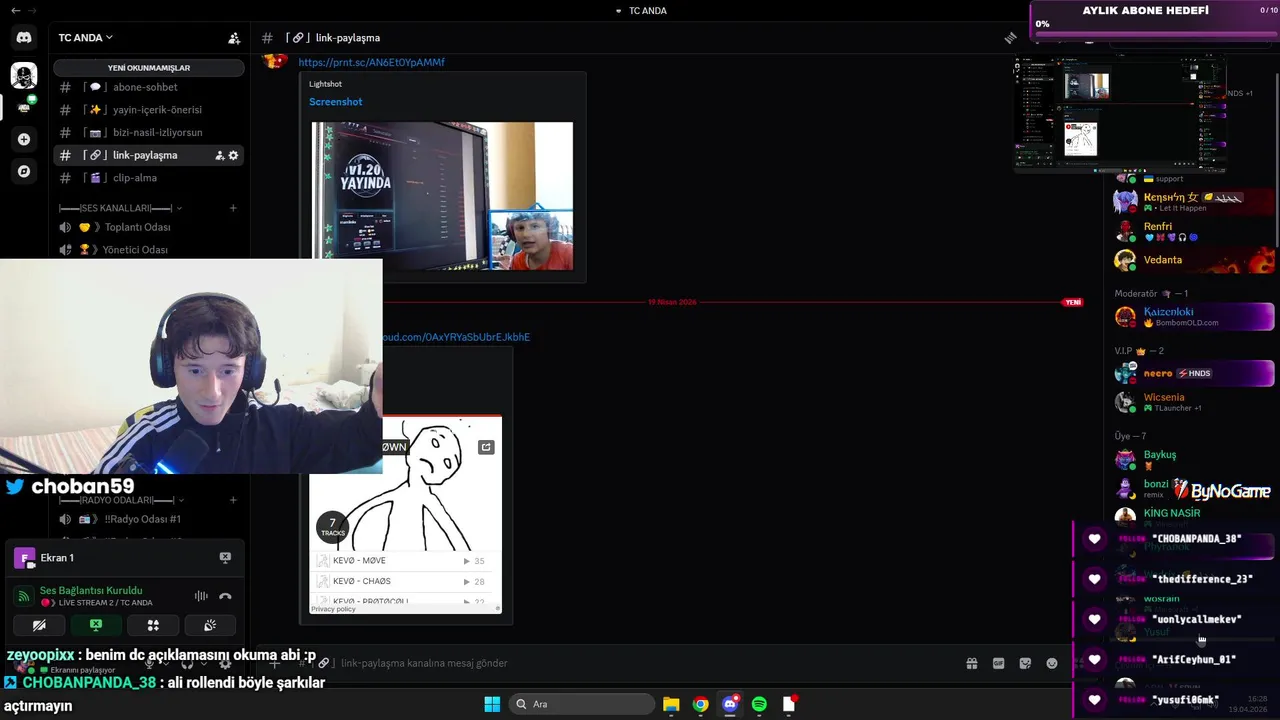
Task: Open abone-sohbet channel
Action: 148,87
